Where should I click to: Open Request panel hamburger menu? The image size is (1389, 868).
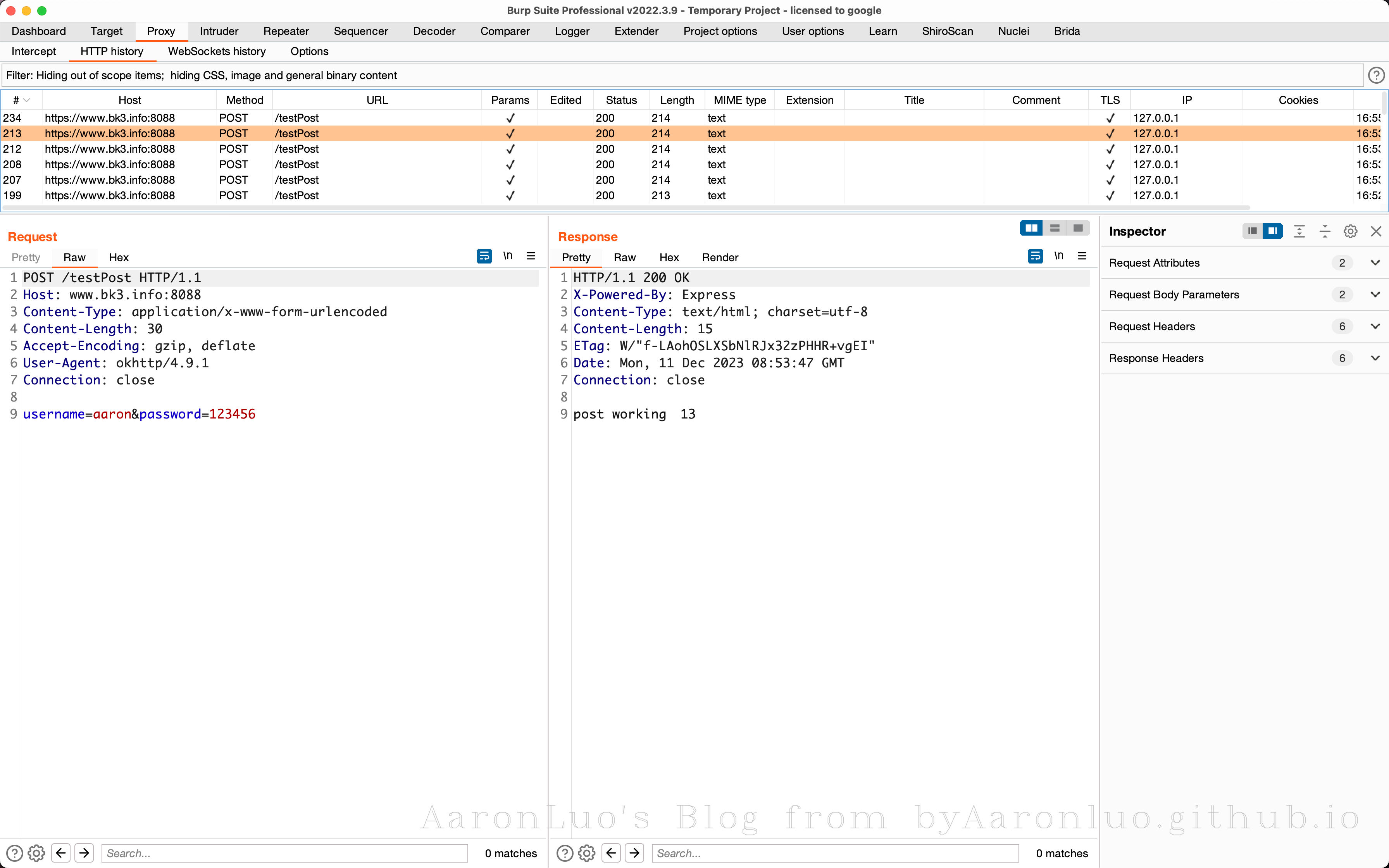pos(531,256)
